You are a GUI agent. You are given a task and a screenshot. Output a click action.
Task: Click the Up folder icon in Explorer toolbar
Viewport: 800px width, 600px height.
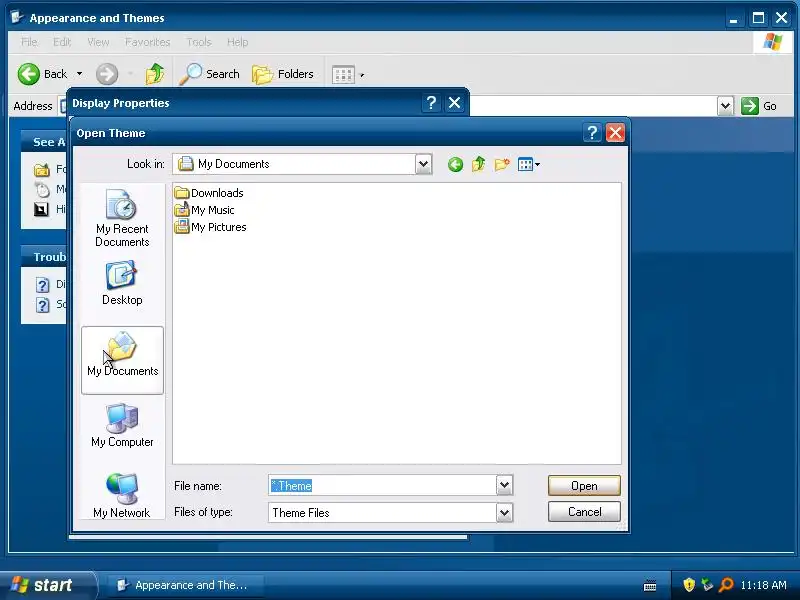(x=155, y=74)
